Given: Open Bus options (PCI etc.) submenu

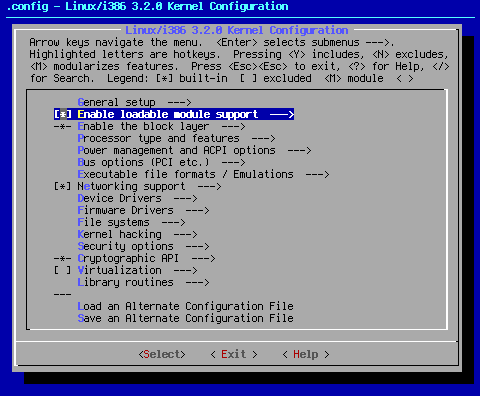Looking at the screenshot, I should coord(161,162).
